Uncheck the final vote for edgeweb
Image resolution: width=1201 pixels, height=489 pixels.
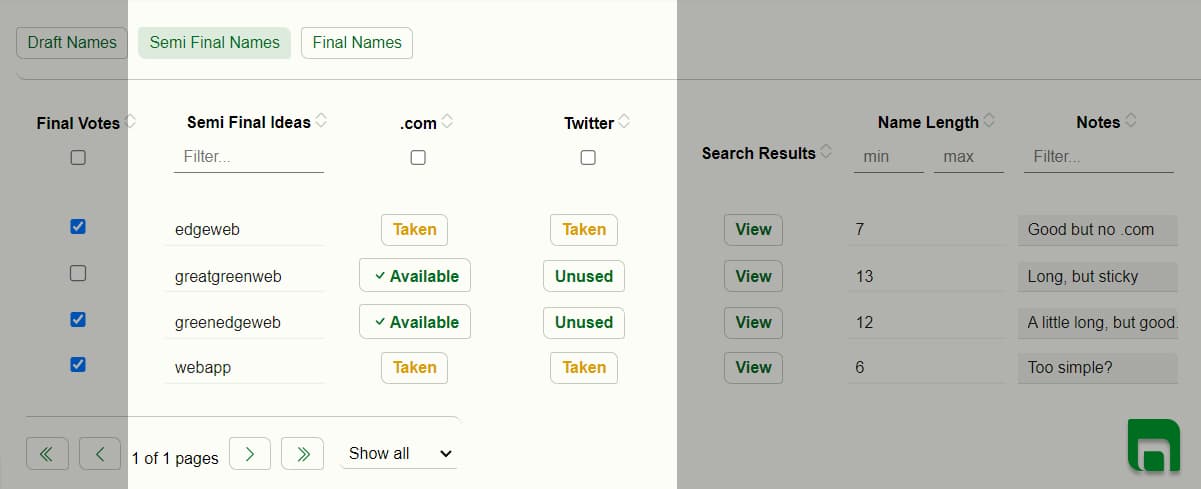(78, 227)
